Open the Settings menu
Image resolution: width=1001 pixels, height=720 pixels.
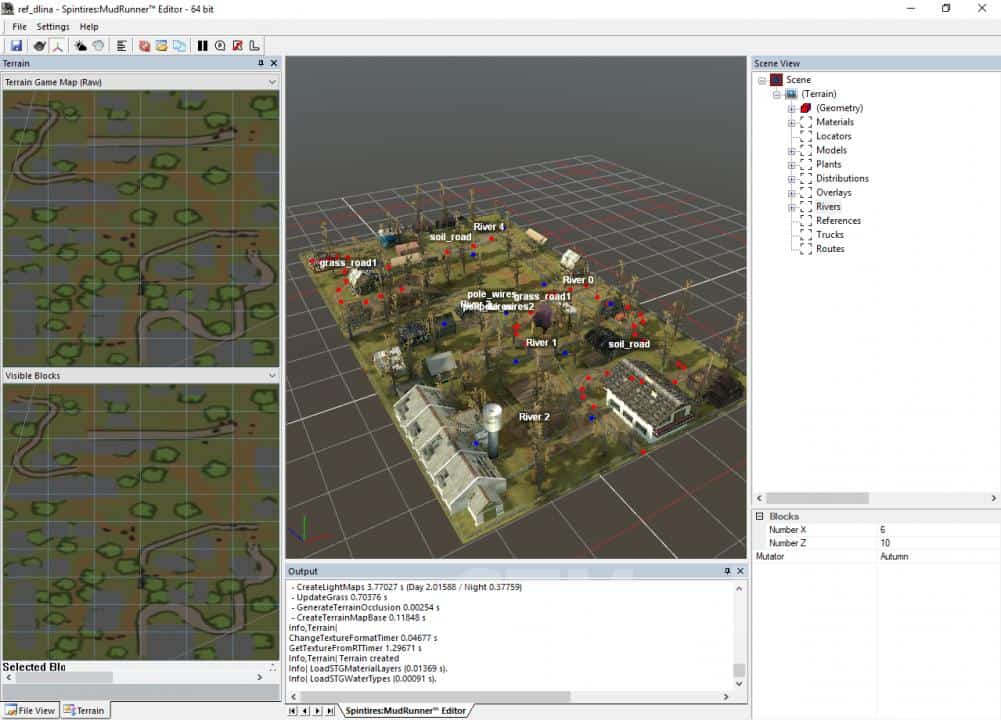click(x=53, y=26)
